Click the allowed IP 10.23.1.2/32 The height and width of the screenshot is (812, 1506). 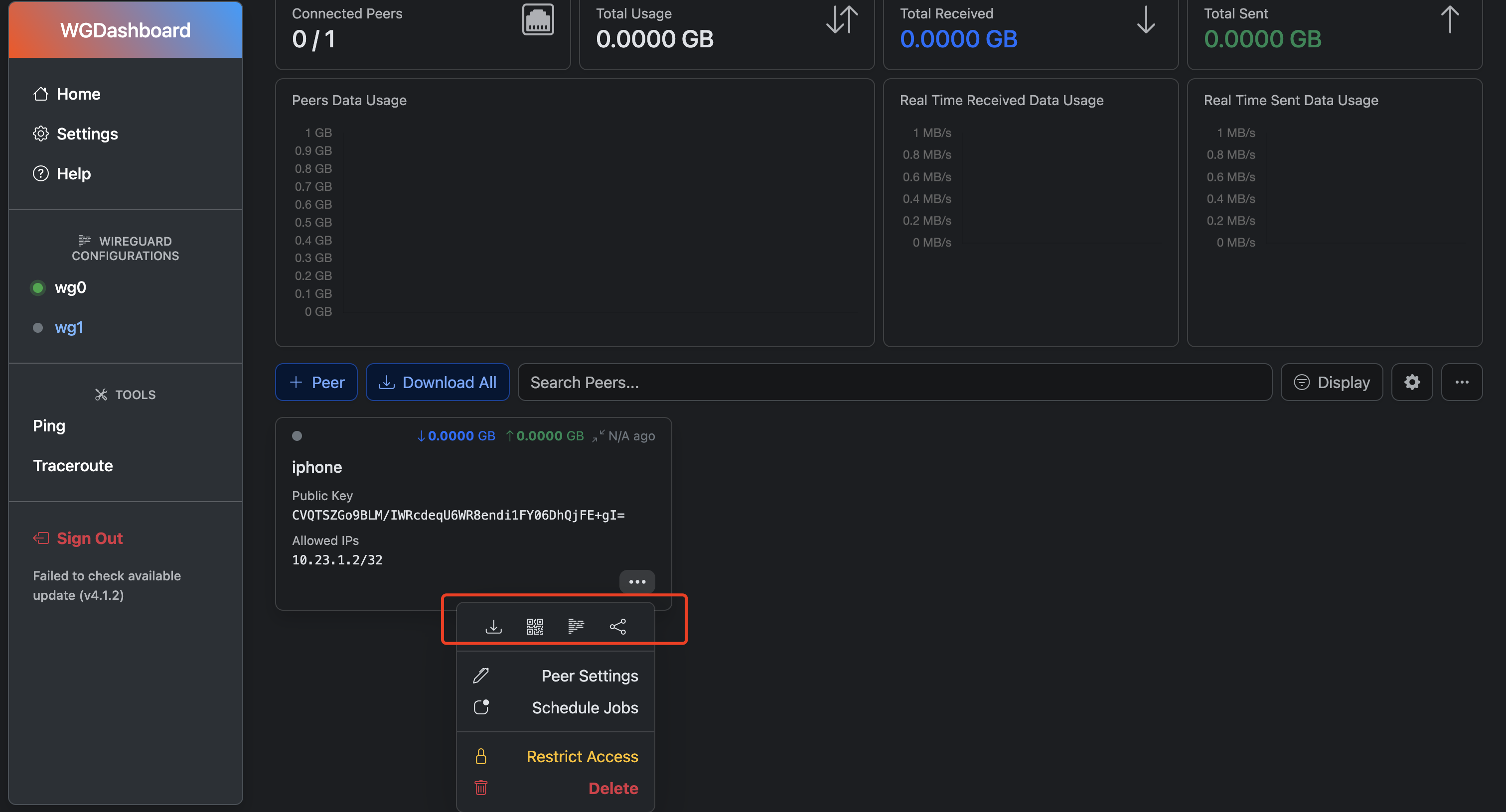coord(337,560)
